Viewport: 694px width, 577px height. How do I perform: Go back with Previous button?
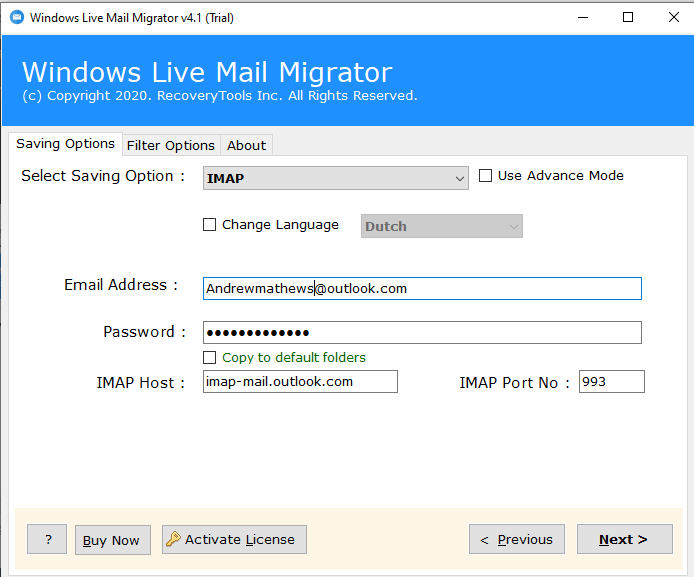click(x=517, y=539)
